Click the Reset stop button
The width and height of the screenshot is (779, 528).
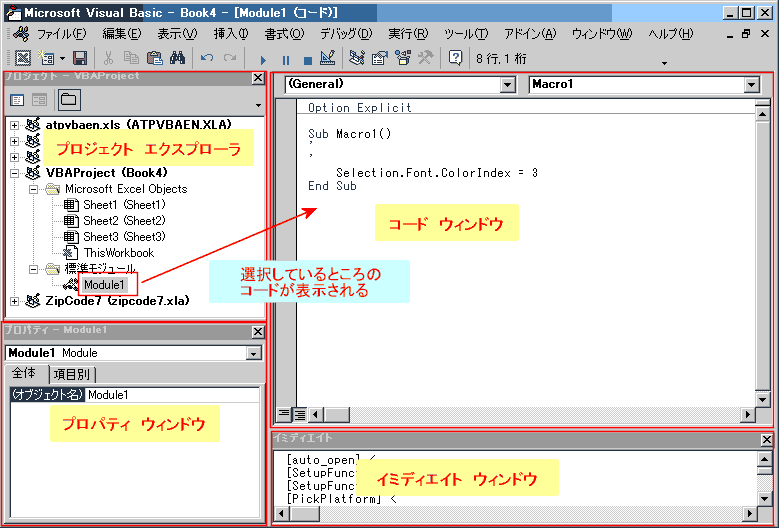pos(308,60)
